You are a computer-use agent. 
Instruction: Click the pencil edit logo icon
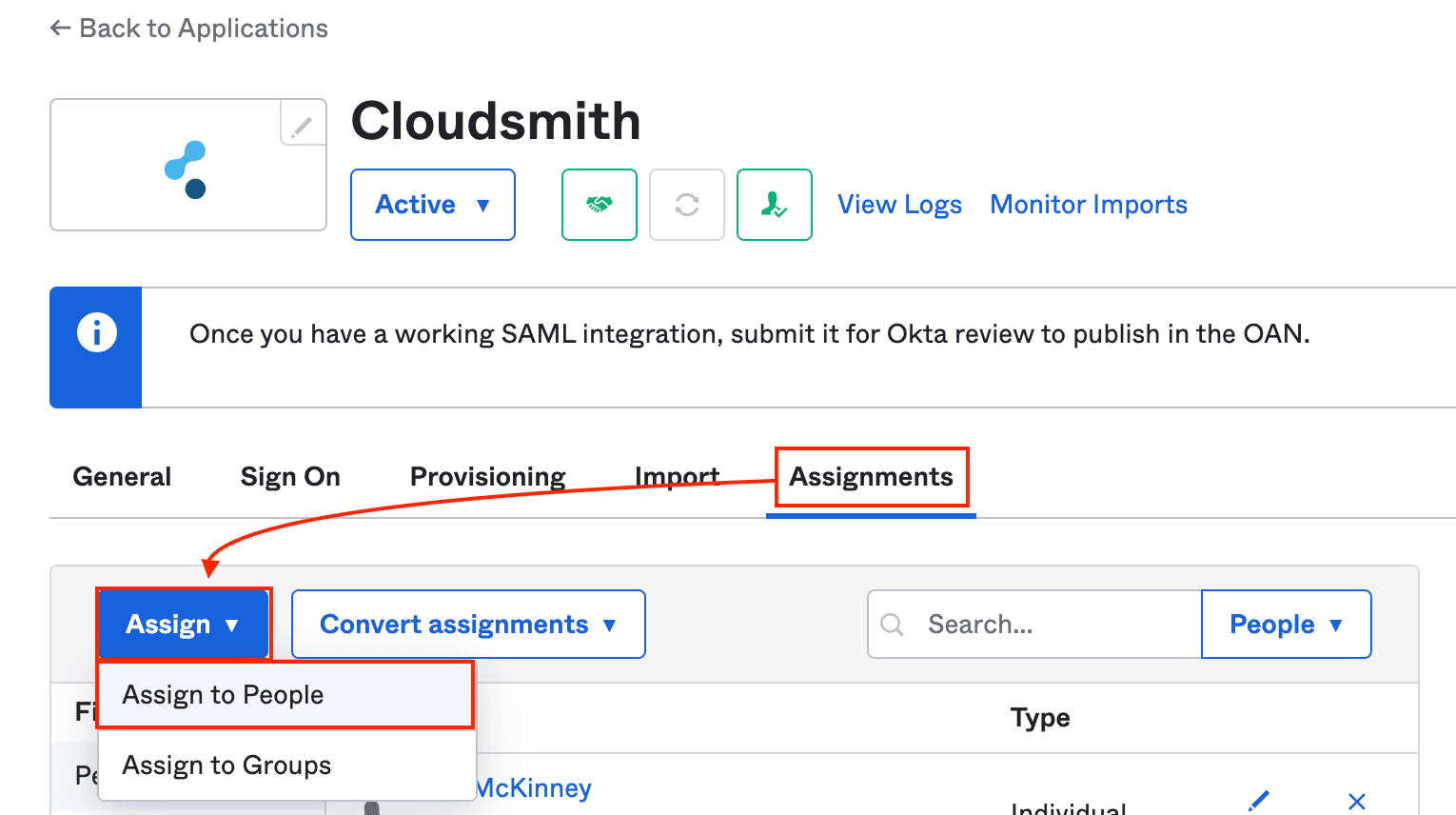coord(303,125)
